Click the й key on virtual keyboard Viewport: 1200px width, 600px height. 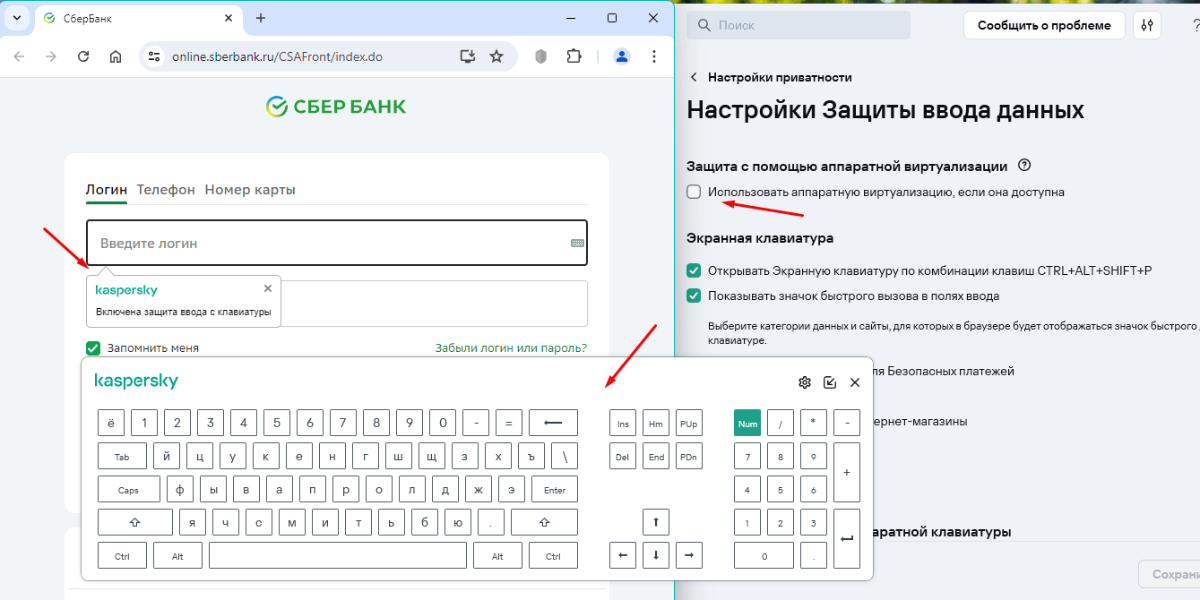pyautogui.click(x=167, y=456)
